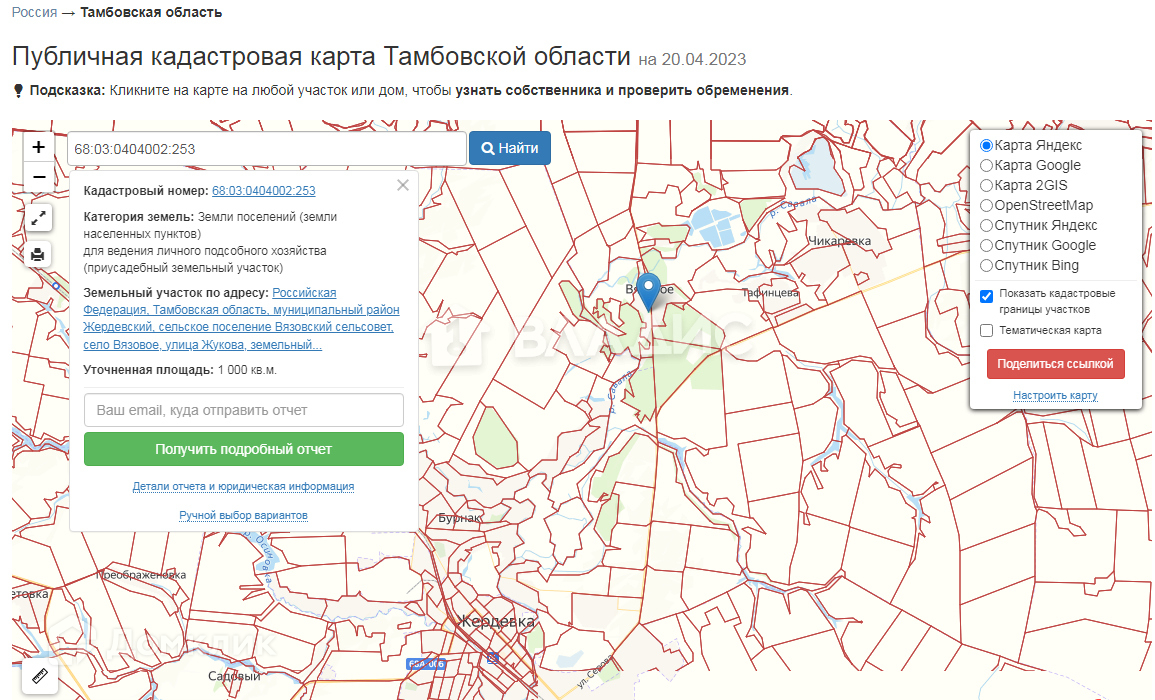The height and width of the screenshot is (700, 1155).
Task: Click Тамбовская область breadcrumb text
Action: pos(151,13)
